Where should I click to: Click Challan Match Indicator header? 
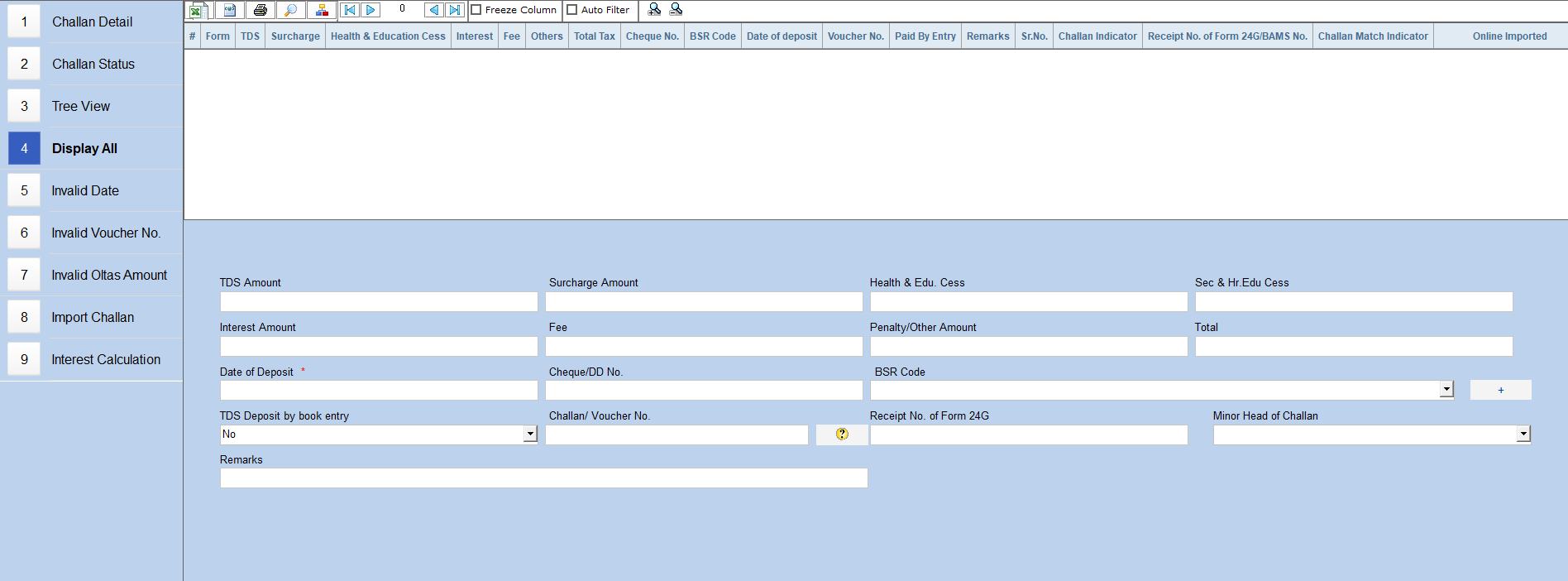pos(1373,36)
